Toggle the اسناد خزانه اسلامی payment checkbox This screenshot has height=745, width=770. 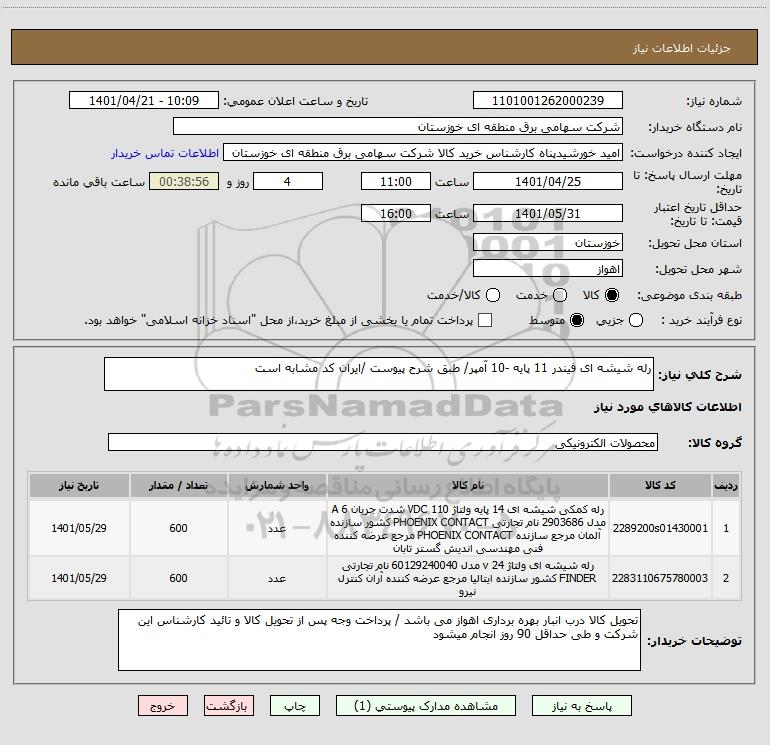tap(485, 320)
